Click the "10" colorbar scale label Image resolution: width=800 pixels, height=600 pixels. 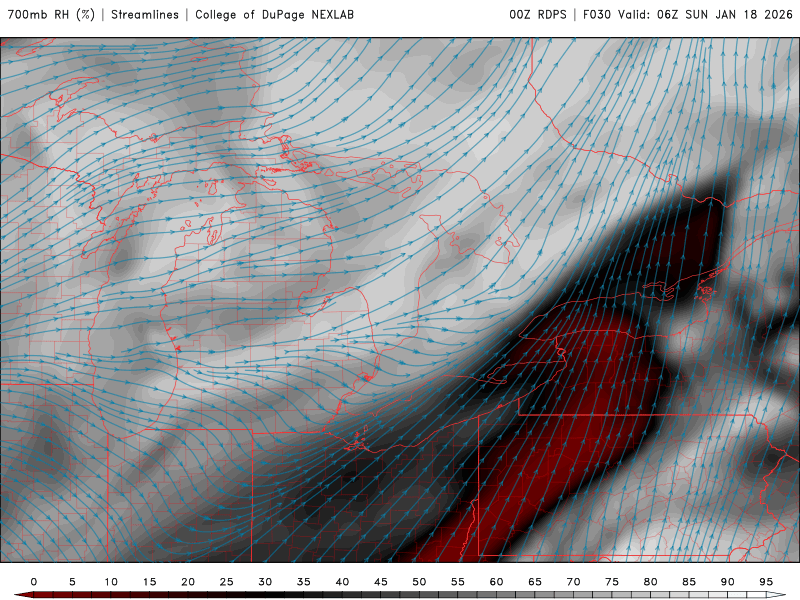point(111,582)
